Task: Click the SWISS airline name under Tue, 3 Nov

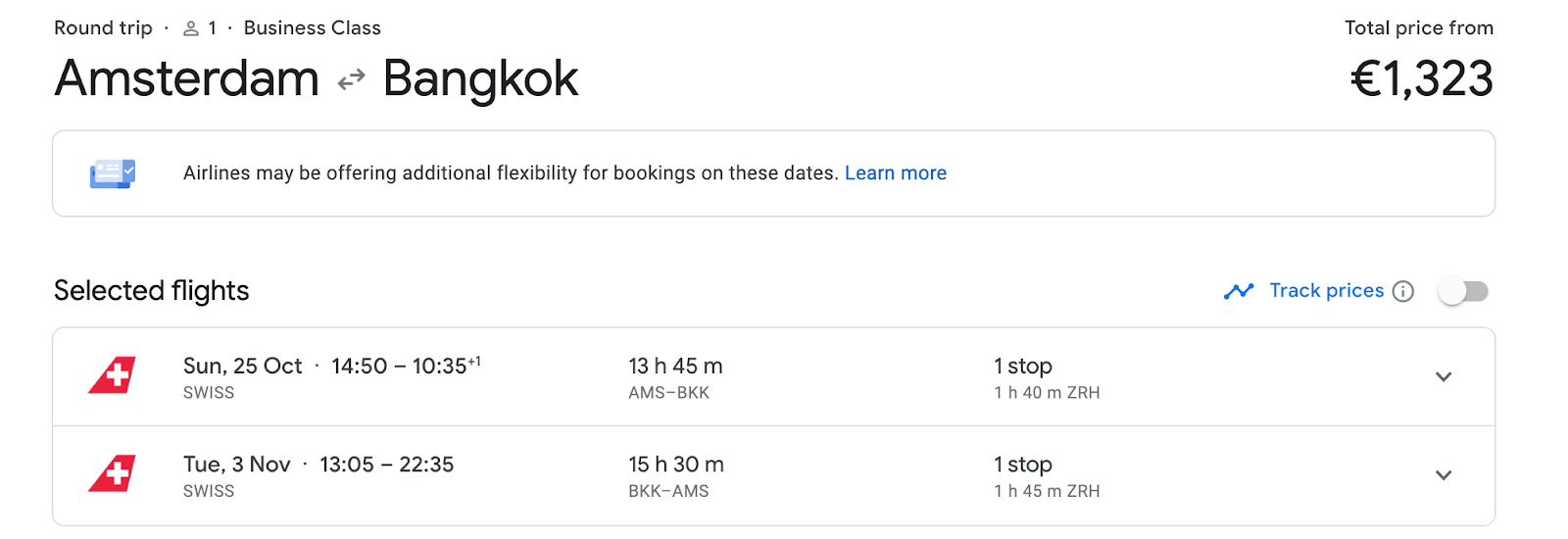Action: (x=209, y=491)
